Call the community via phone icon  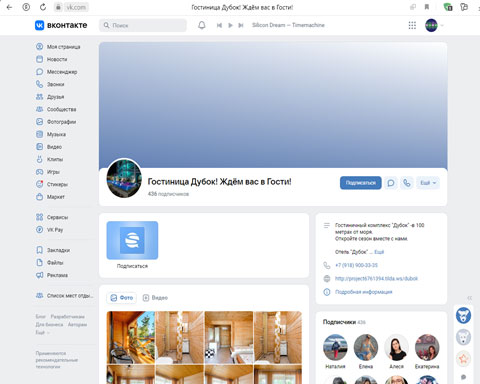[407, 183]
